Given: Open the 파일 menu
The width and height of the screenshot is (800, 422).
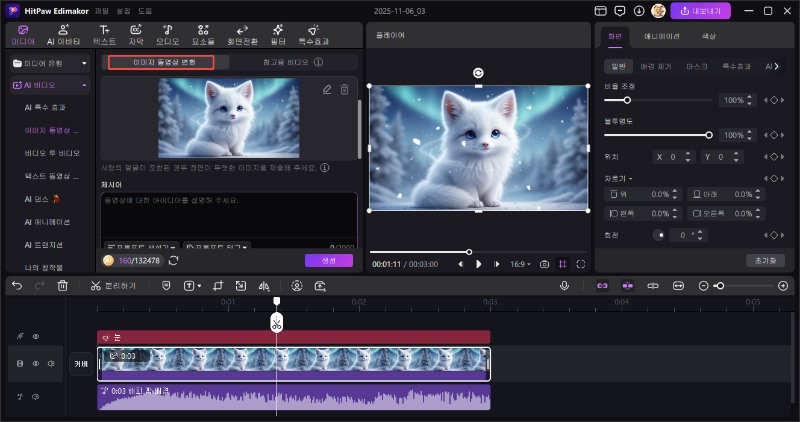Looking at the screenshot, I should tap(102, 11).
